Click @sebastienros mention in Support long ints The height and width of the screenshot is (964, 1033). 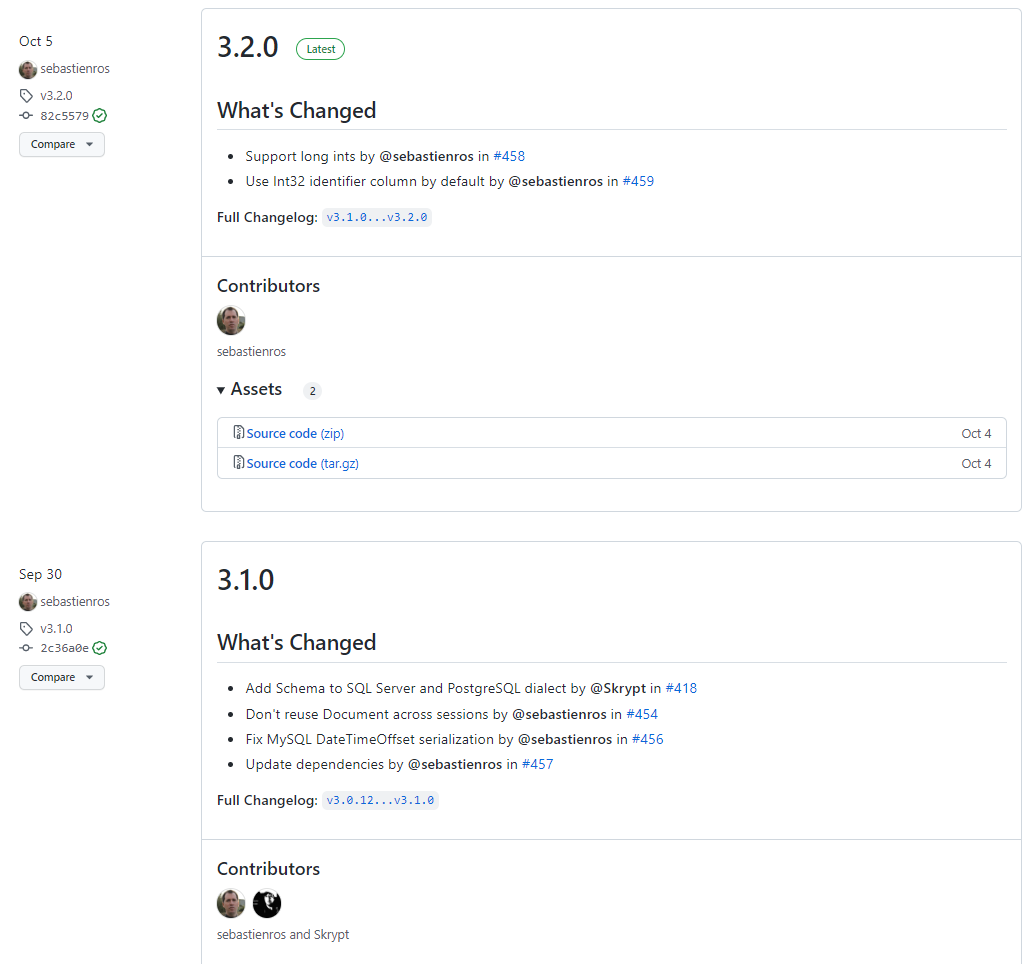(x=426, y=156)
